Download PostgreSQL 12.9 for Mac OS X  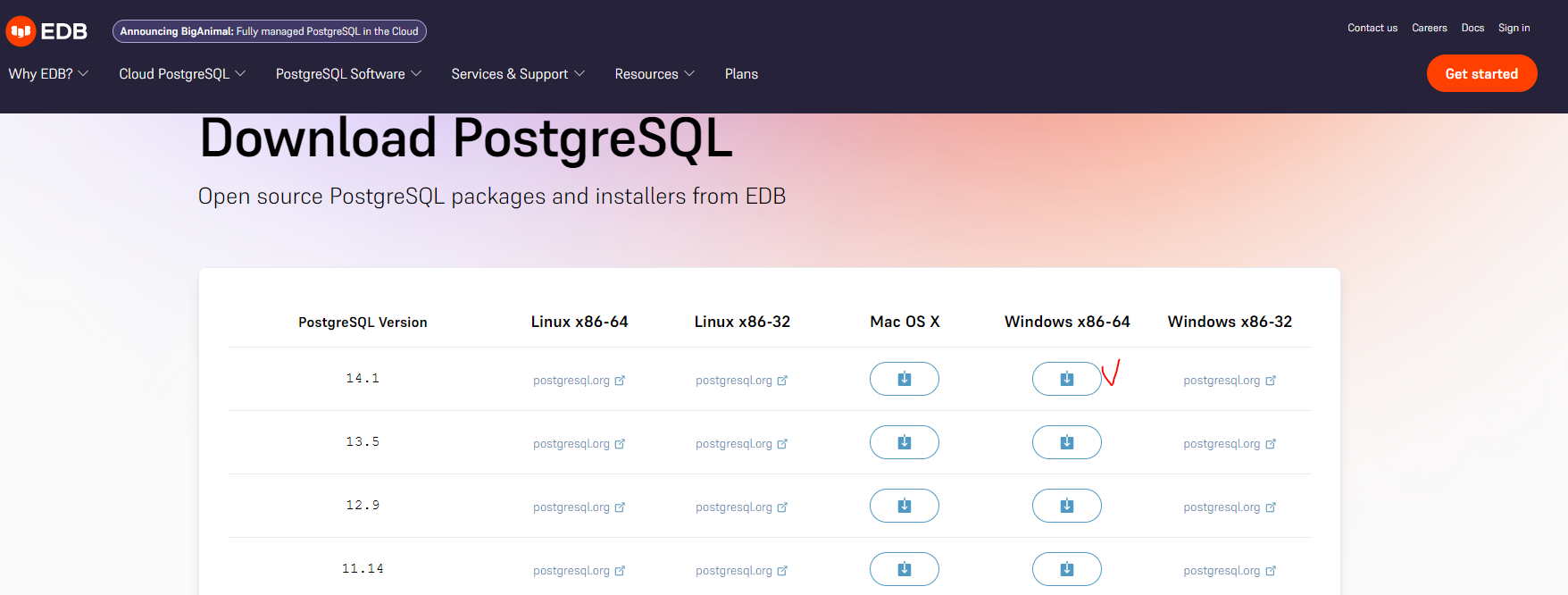(904, 506)
